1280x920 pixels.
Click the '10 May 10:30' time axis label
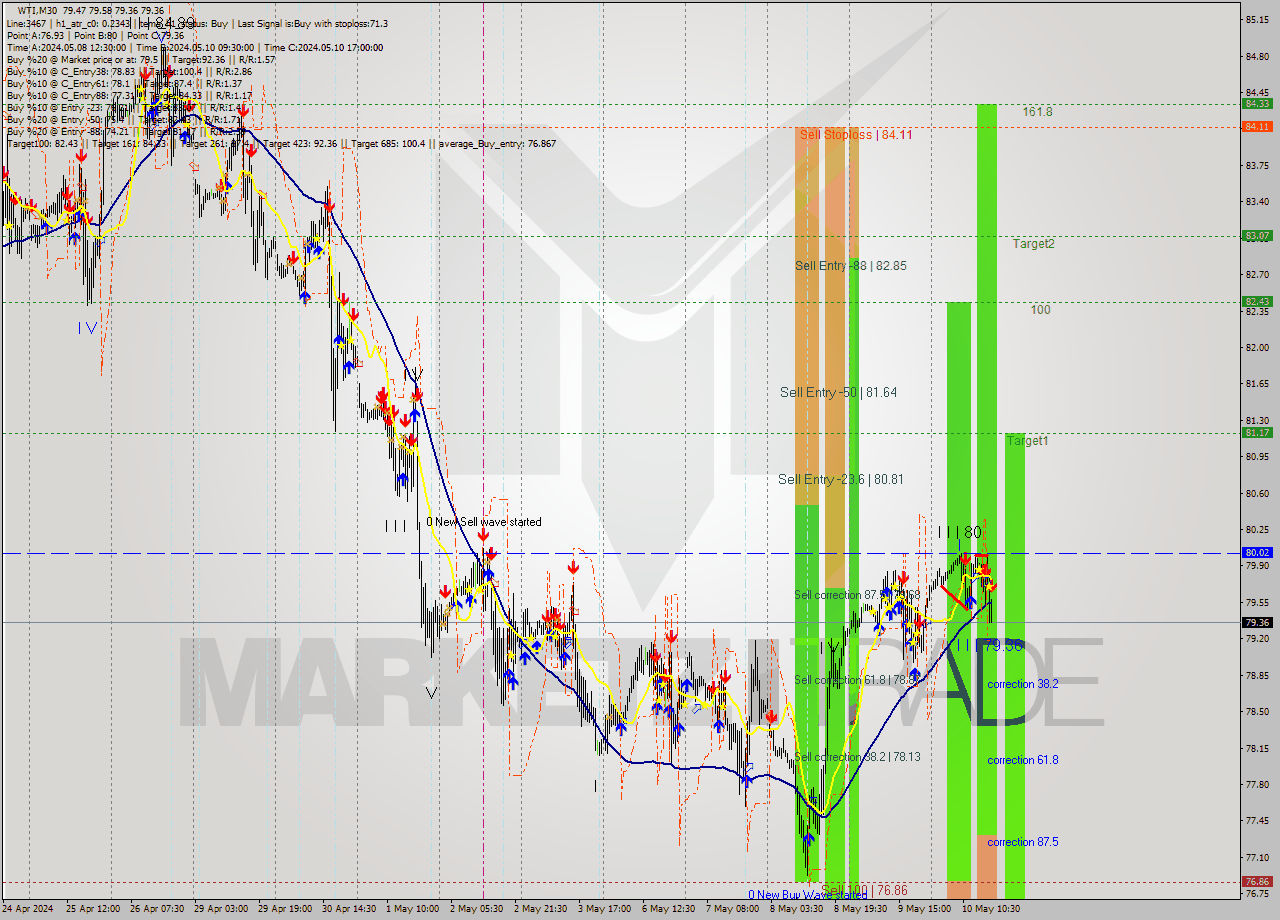coord(990,909)
